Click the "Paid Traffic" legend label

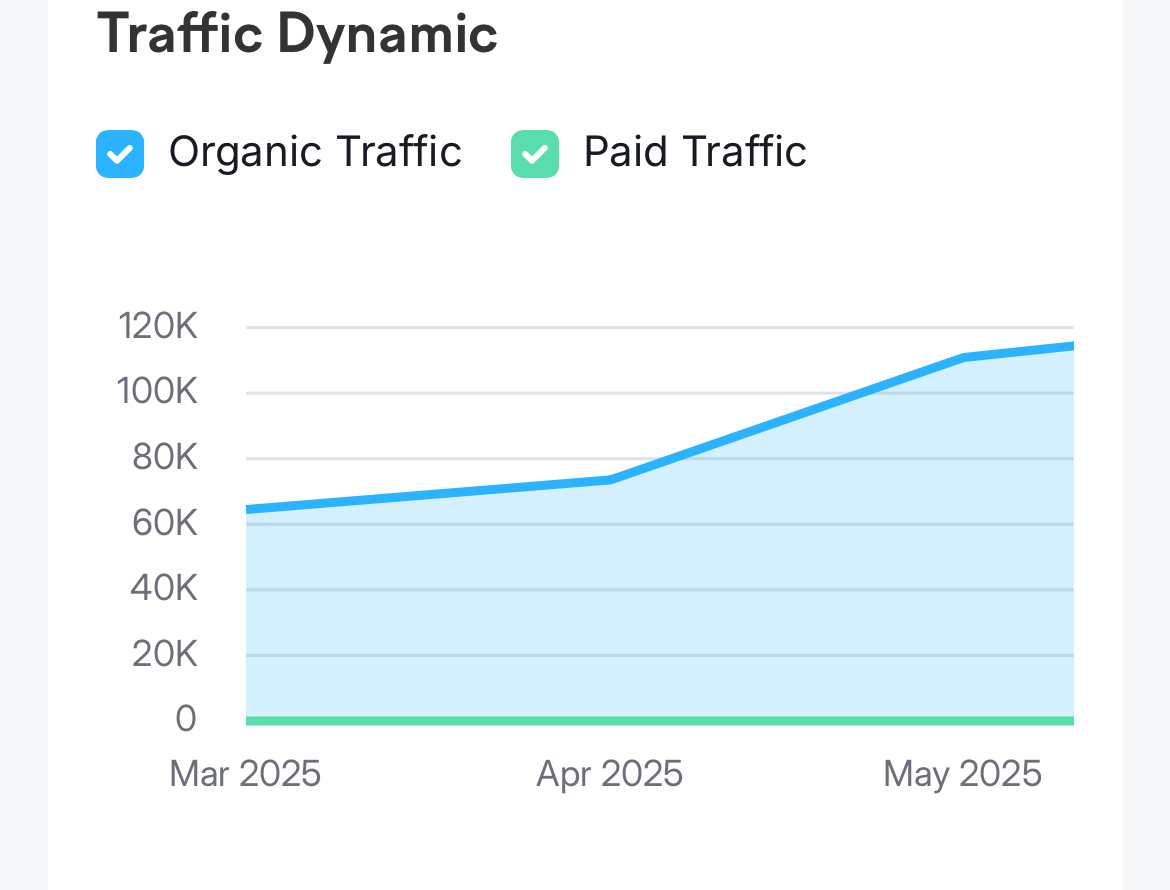pos(695,152)
